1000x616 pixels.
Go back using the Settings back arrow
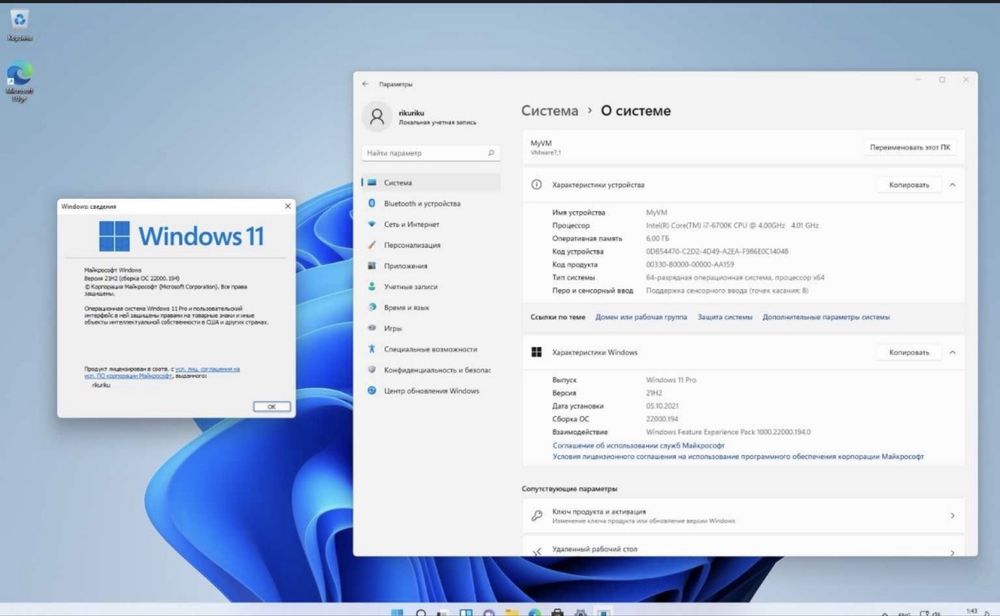point(365,84)
